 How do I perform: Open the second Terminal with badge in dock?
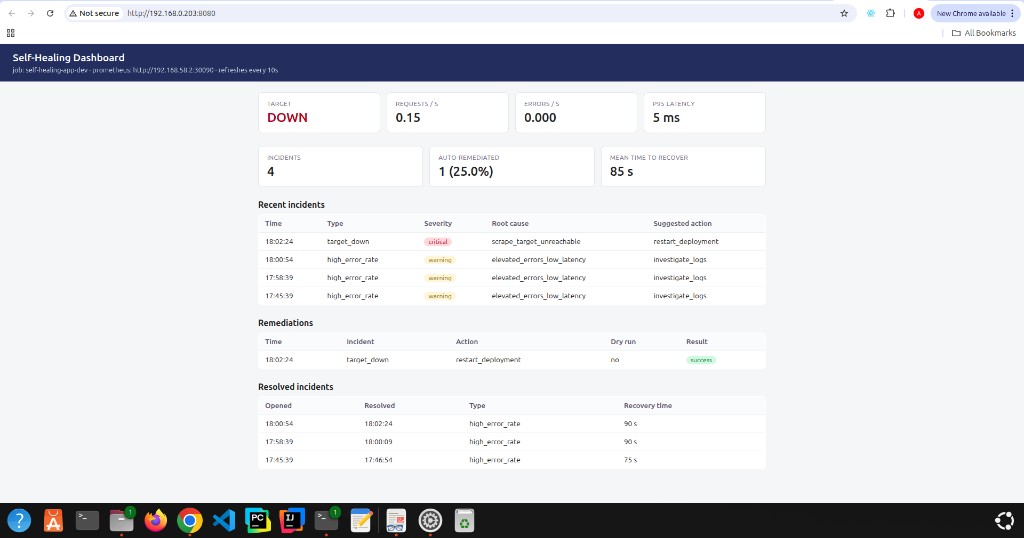(x=326, y=520)
